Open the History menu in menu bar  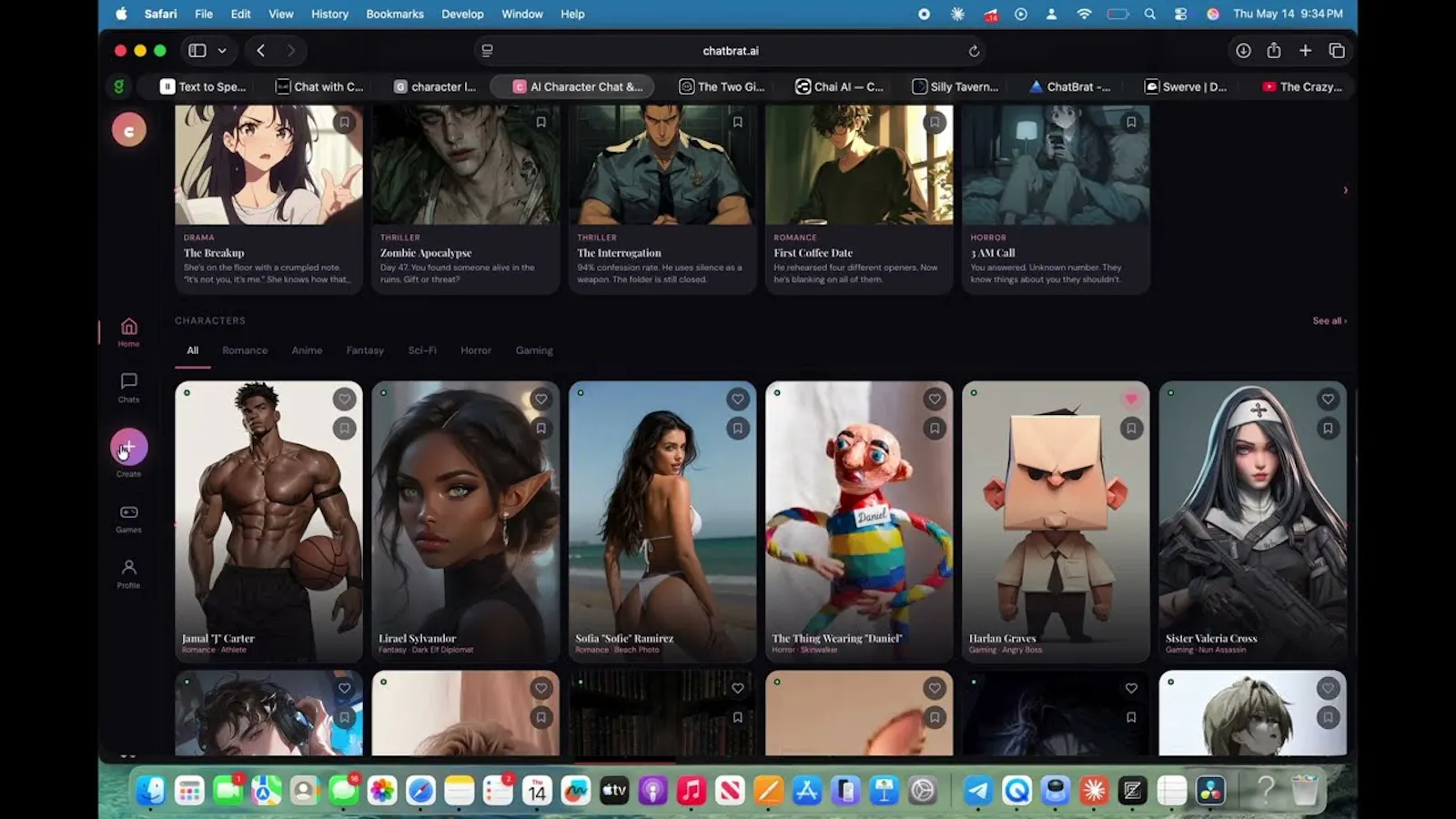click(329, 14)
